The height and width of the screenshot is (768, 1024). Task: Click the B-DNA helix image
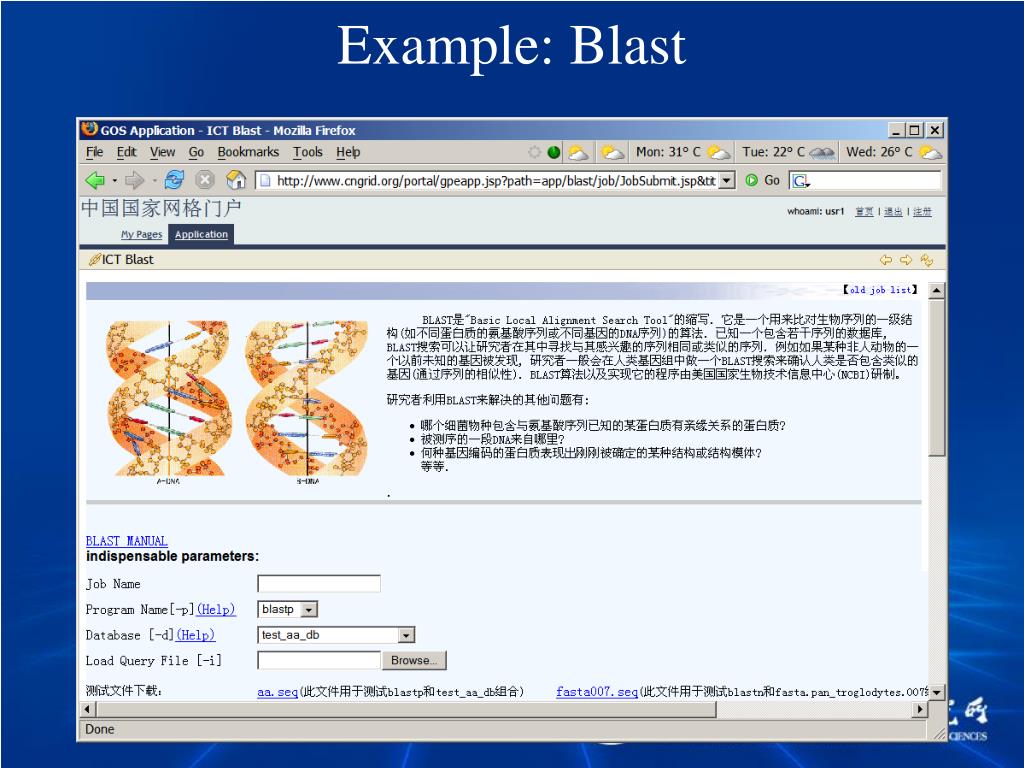pyautogui.click(x=307, y=402)
